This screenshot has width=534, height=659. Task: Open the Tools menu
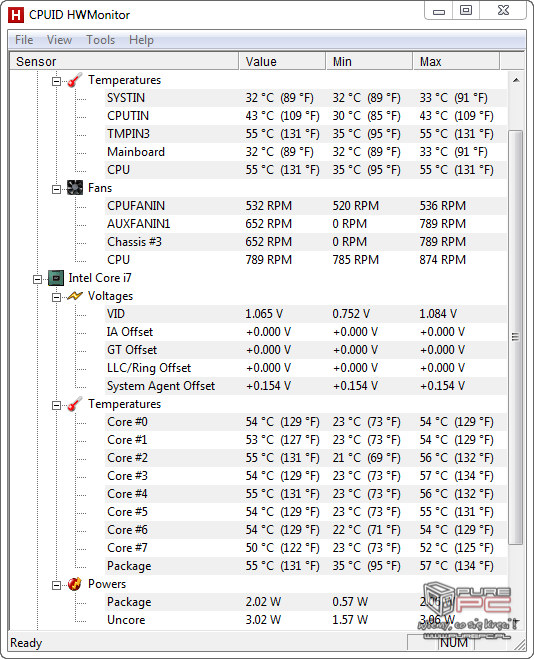point(100,40)
